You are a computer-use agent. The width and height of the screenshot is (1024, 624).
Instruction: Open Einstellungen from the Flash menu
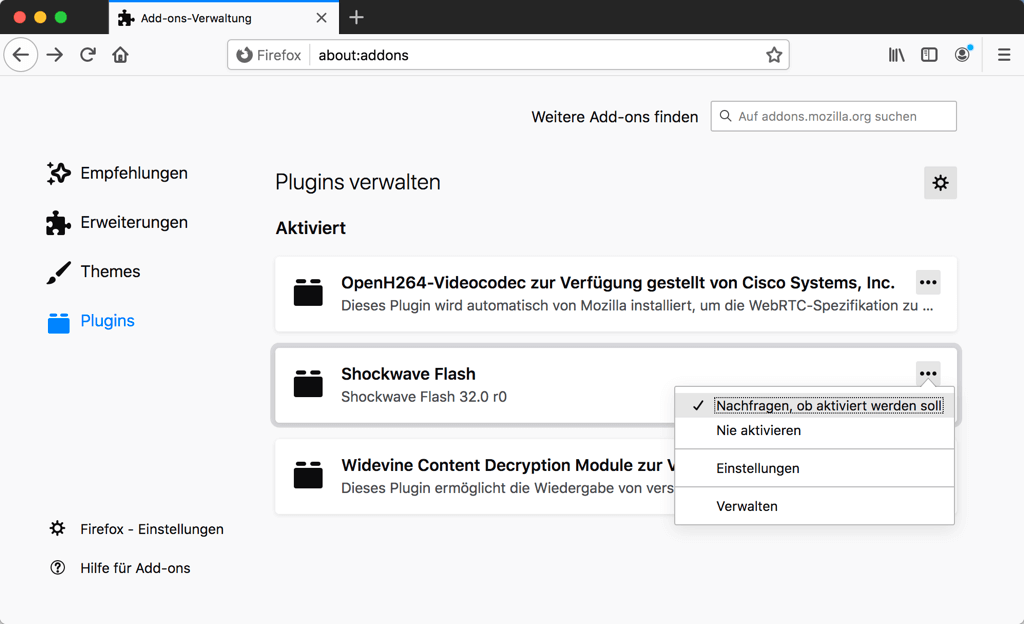pos(814,468)
